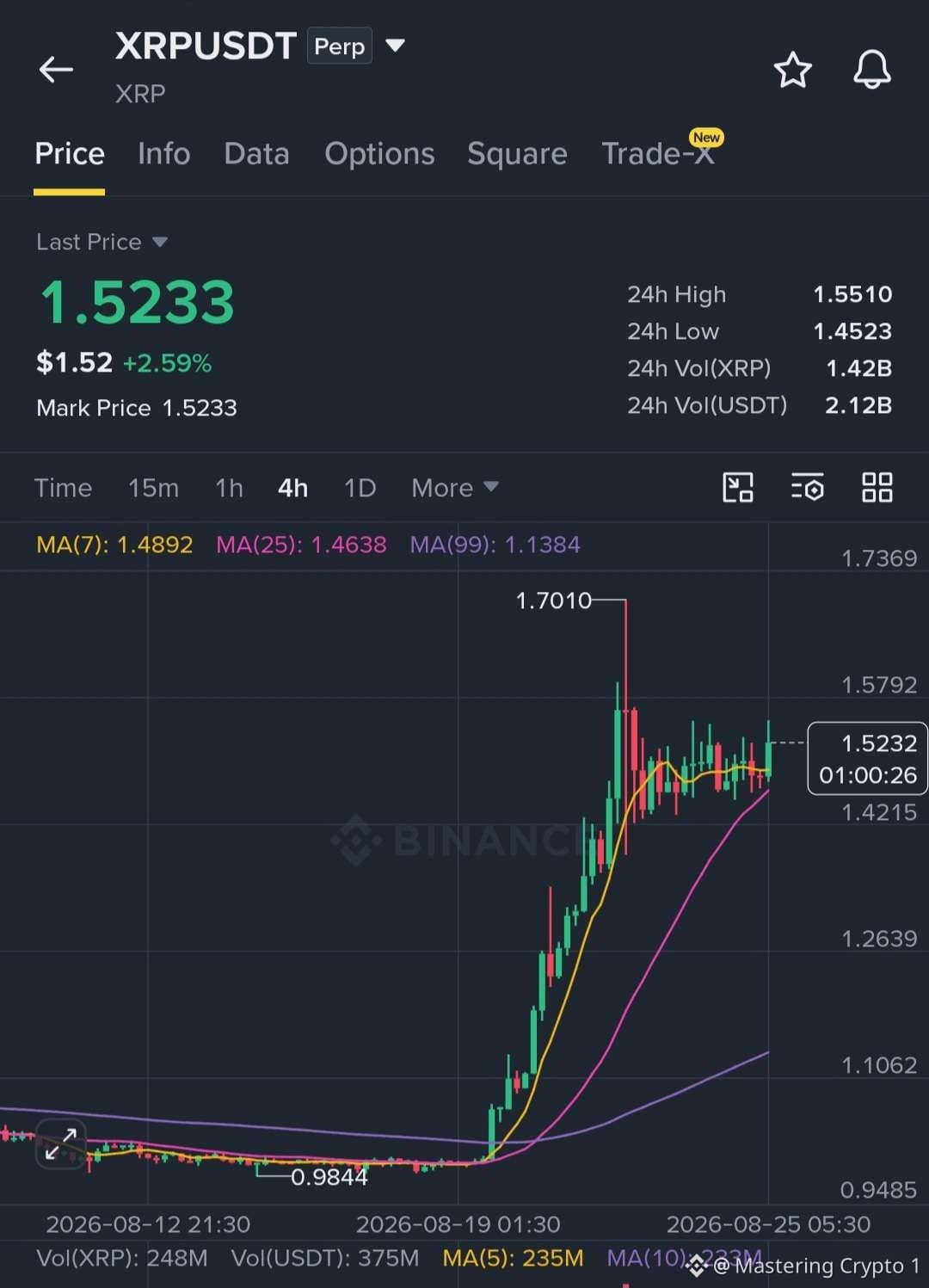Open the Square tab
Screen dimensions: 929x1288
[x=517, y=154]
